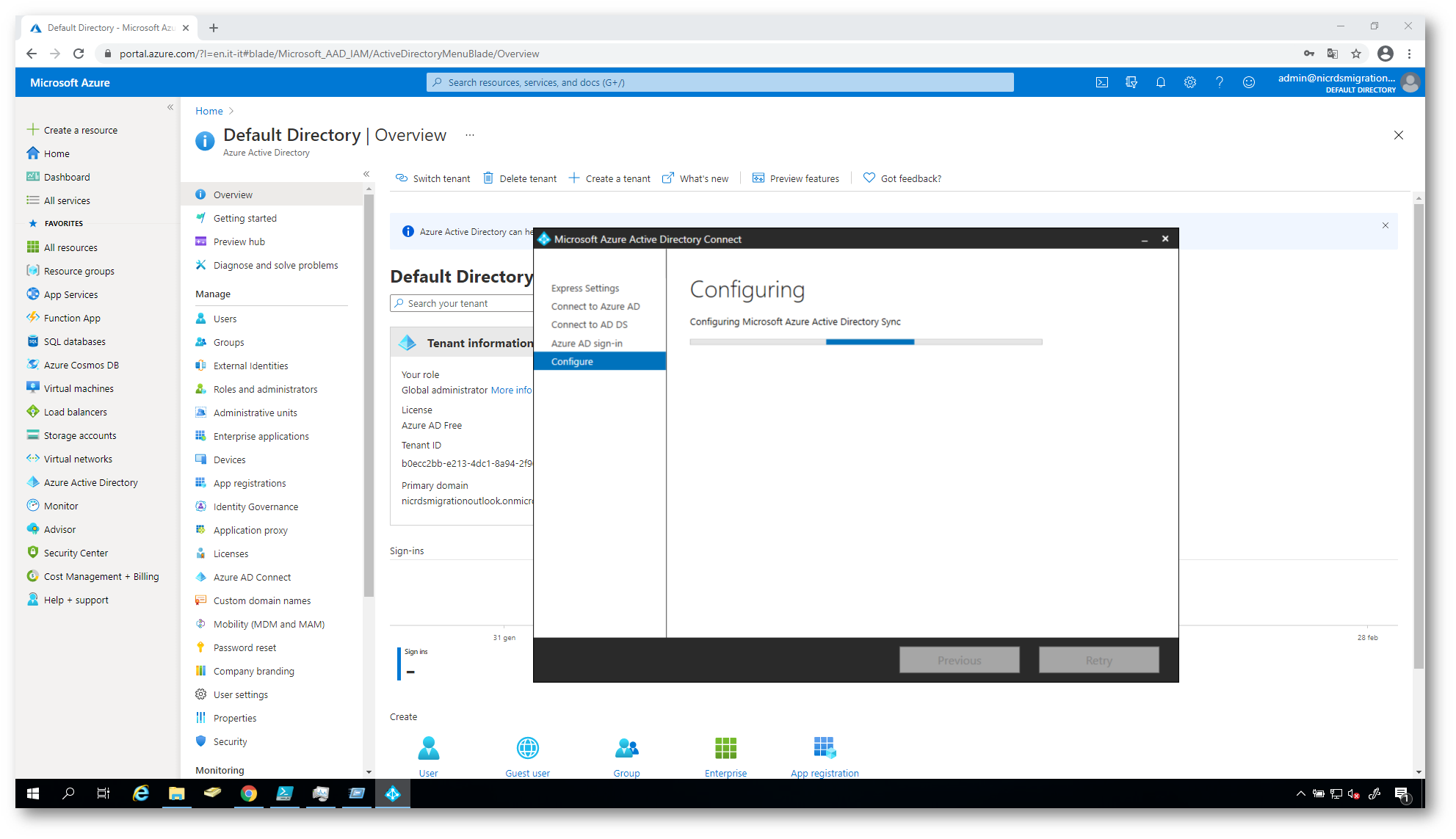
Task: Click Create a tenant command
Action: pos(609,178)
